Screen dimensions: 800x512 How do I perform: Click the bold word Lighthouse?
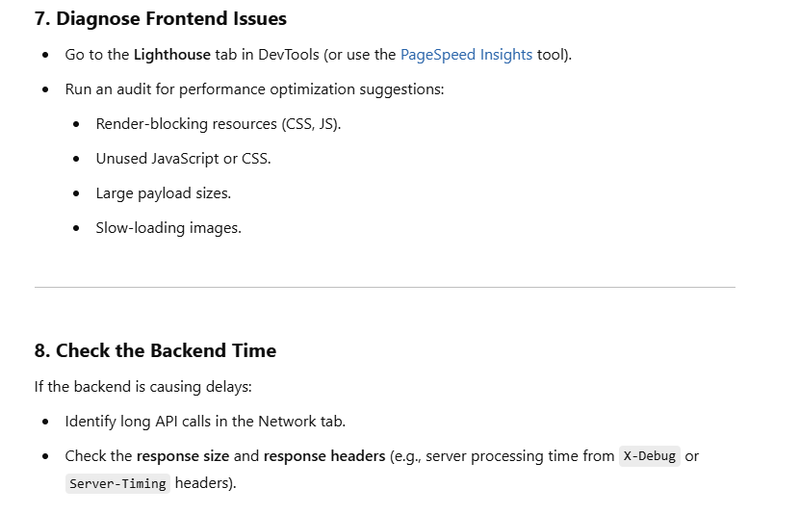[172, 55]
